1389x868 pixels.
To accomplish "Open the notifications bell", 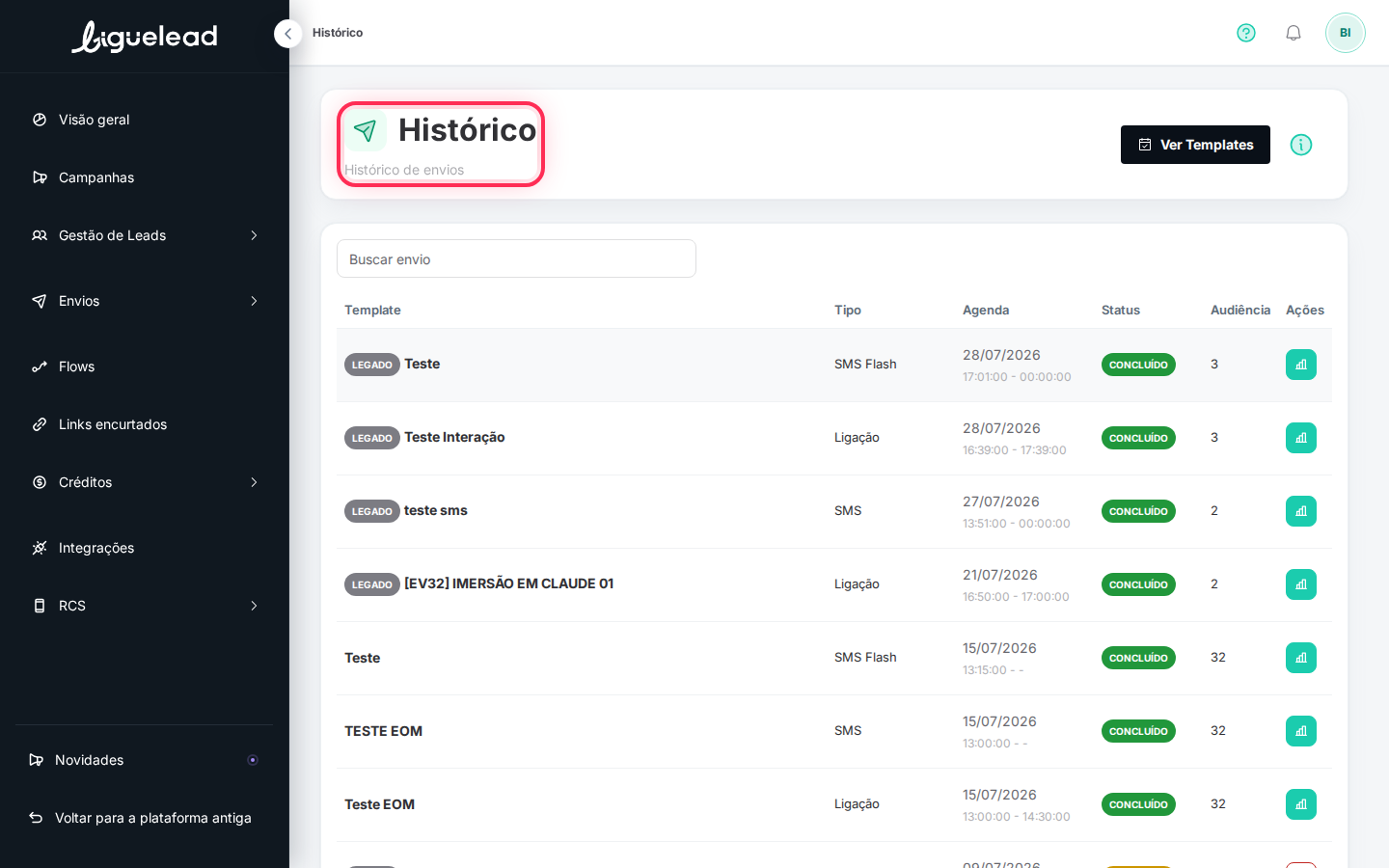I will (x=1294, y=33).
